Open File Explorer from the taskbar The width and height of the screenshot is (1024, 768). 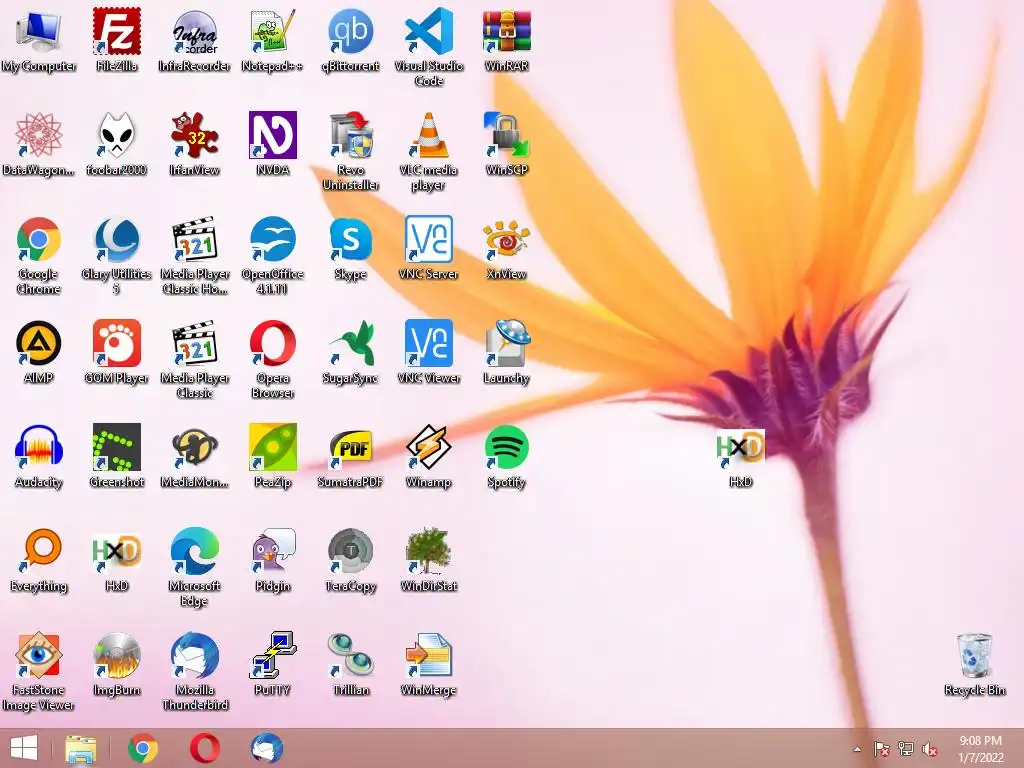pos(81,748)
